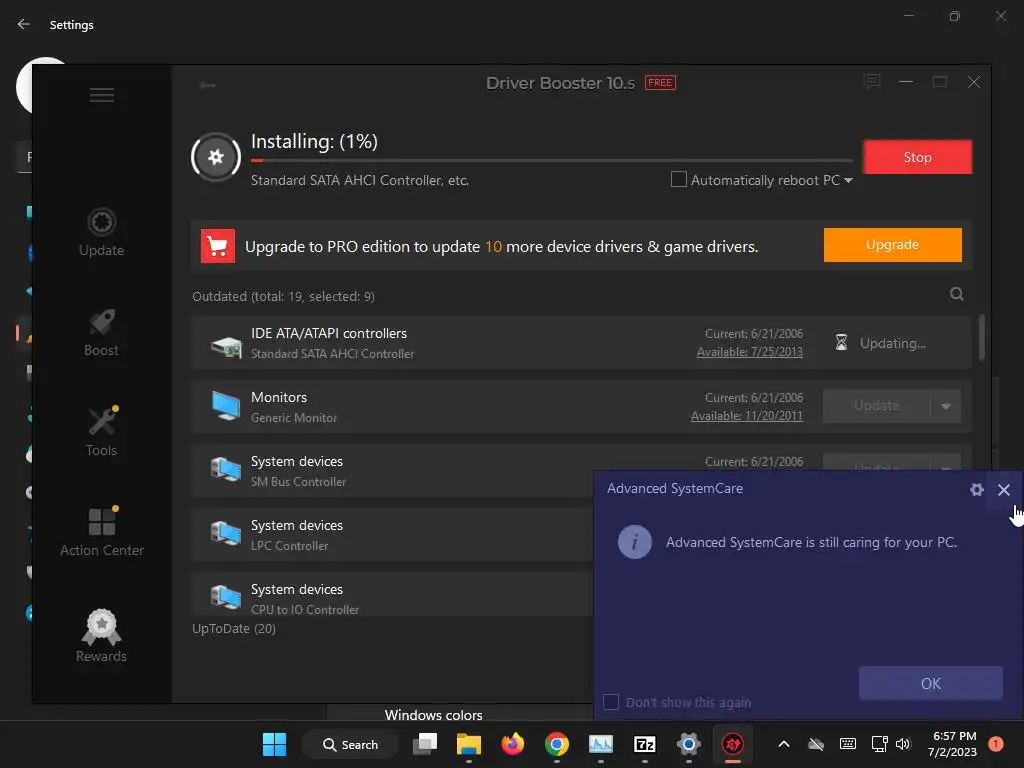This screenshot has width=1024, height=768.
Task: Open Settings gear from taskbar
Action: (x=688, y=744)
